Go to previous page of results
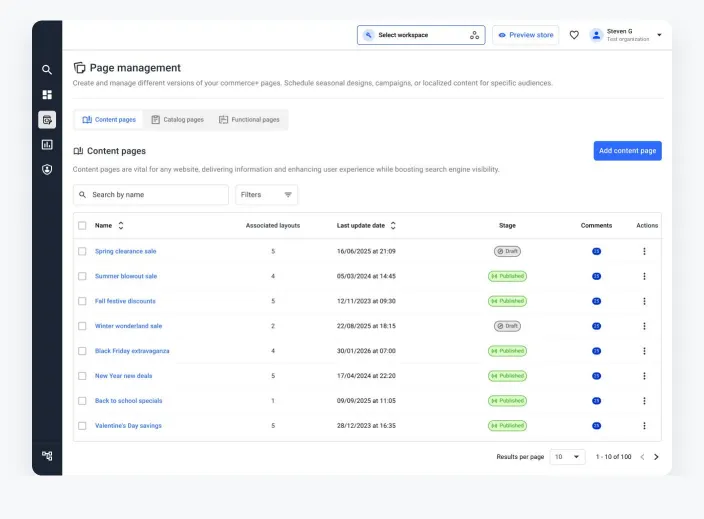This screenshot has width=704, height=519. 642,457
